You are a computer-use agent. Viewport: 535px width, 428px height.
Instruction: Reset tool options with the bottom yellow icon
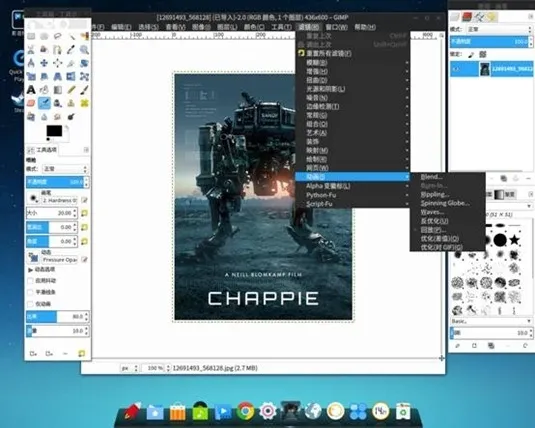[81, 353]
